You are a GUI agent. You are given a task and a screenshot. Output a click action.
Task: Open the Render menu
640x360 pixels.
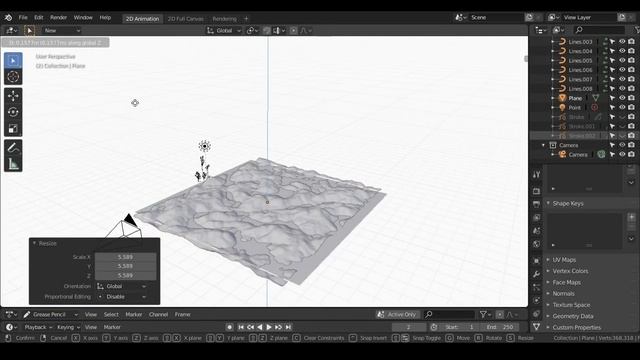pyautogui.click(x=58, y=18)
